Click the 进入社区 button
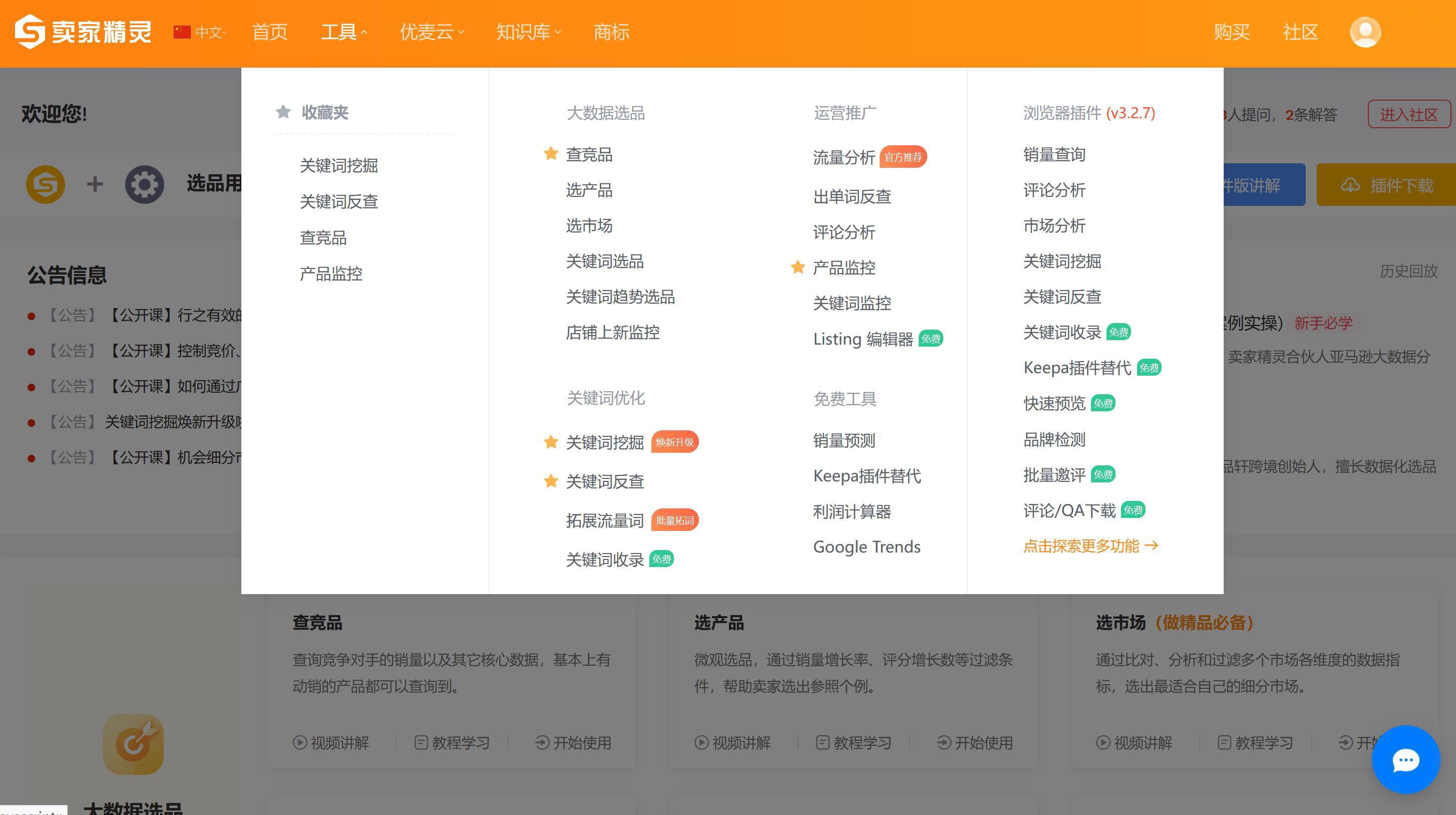The image size is (1456, 815). [x=1408, y=115]
